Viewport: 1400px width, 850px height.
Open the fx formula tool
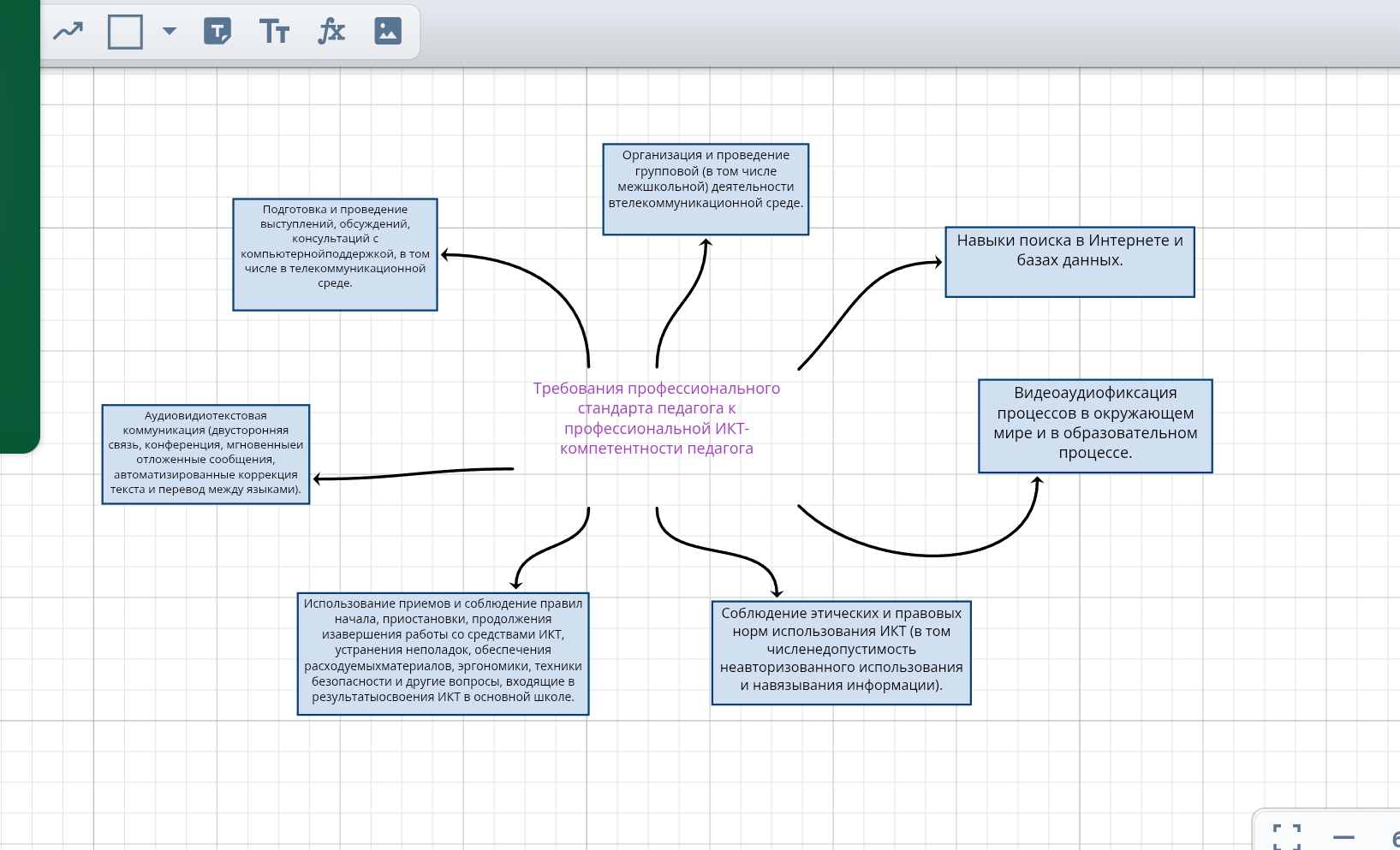[331, 33]
